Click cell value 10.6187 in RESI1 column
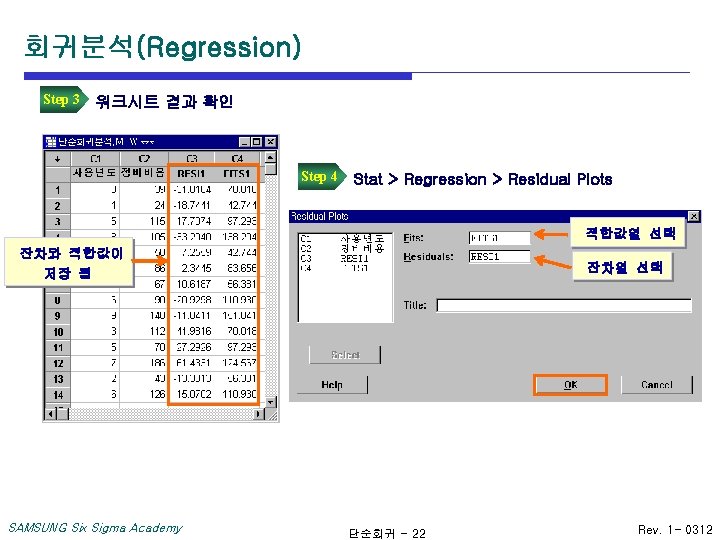The height and width of the screenshot is (540, 720). pos(191,284)
